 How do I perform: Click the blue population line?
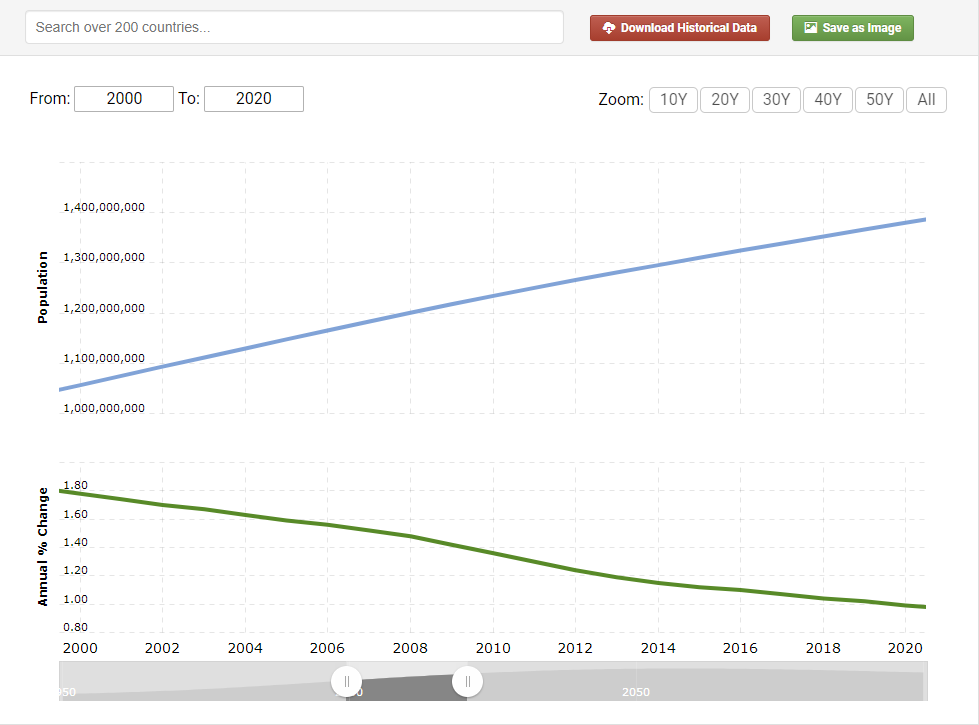[x=494, y=296]
